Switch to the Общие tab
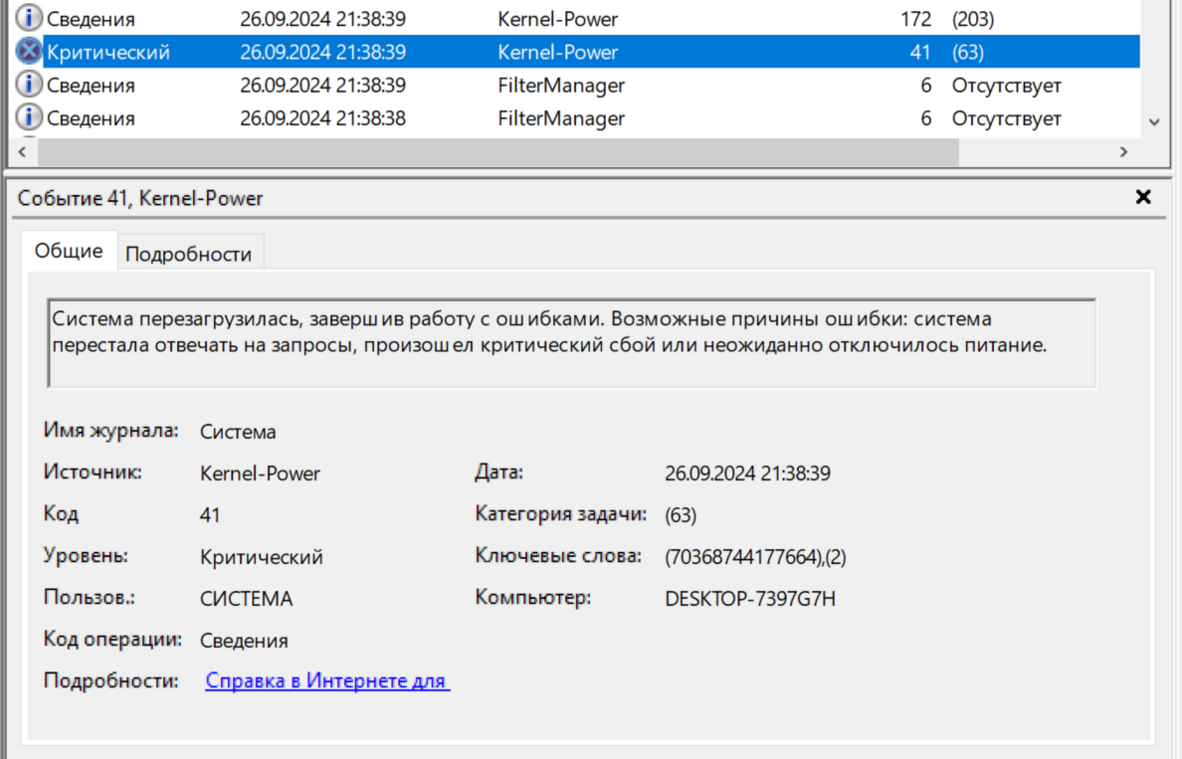Image resolution: width=1182 pixels, height=759 pixels. tap(68, 251)
